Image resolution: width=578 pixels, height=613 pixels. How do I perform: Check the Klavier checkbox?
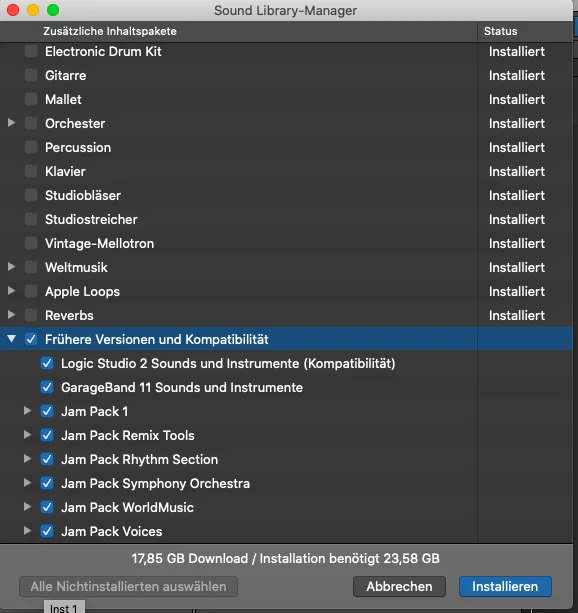31,171
